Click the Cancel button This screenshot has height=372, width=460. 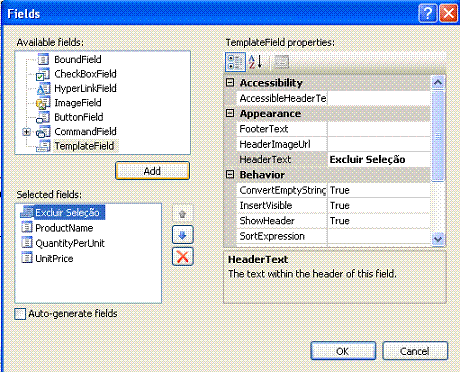point(415,351)
